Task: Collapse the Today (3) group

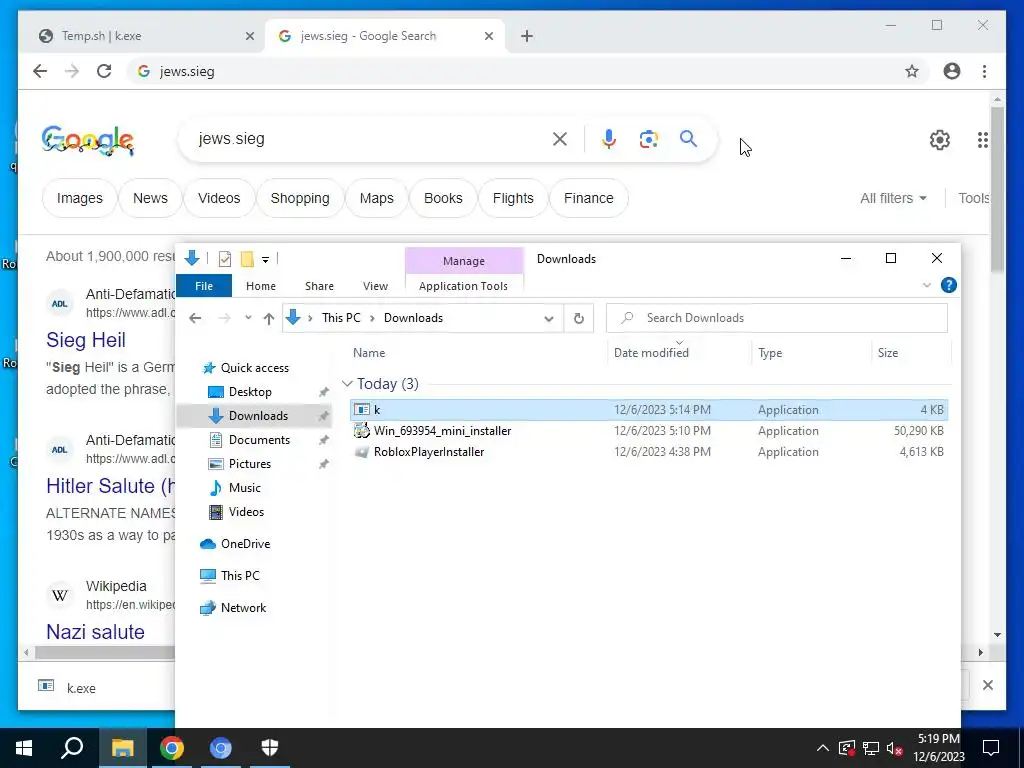Action: pos(347,384)
